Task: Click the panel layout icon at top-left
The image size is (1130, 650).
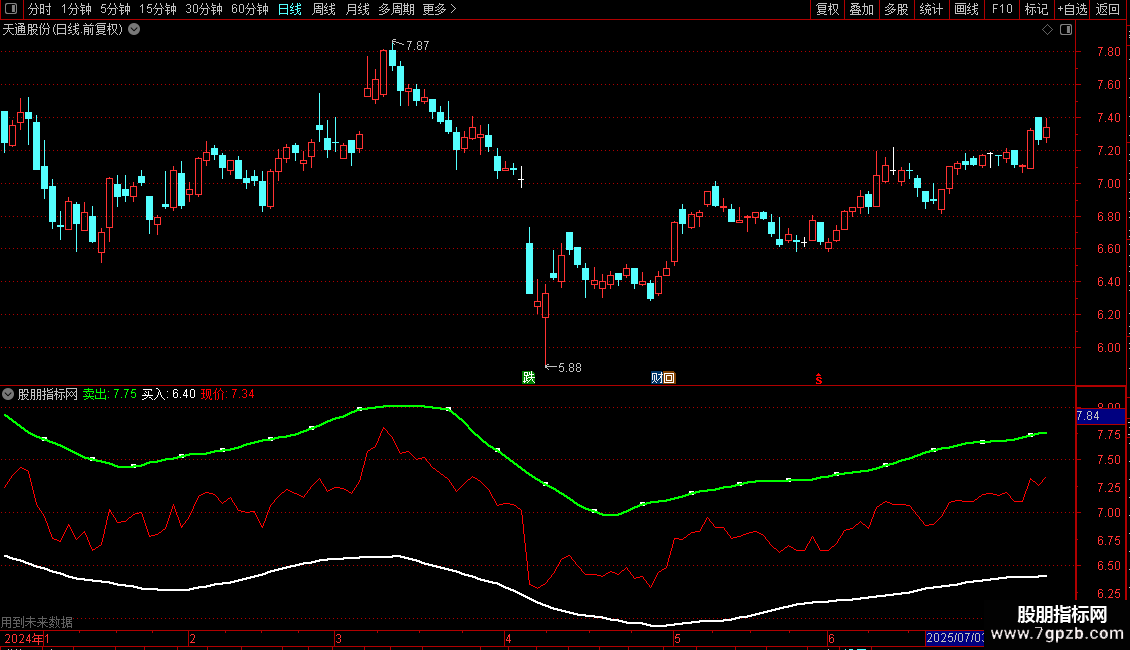Action: 11,9
